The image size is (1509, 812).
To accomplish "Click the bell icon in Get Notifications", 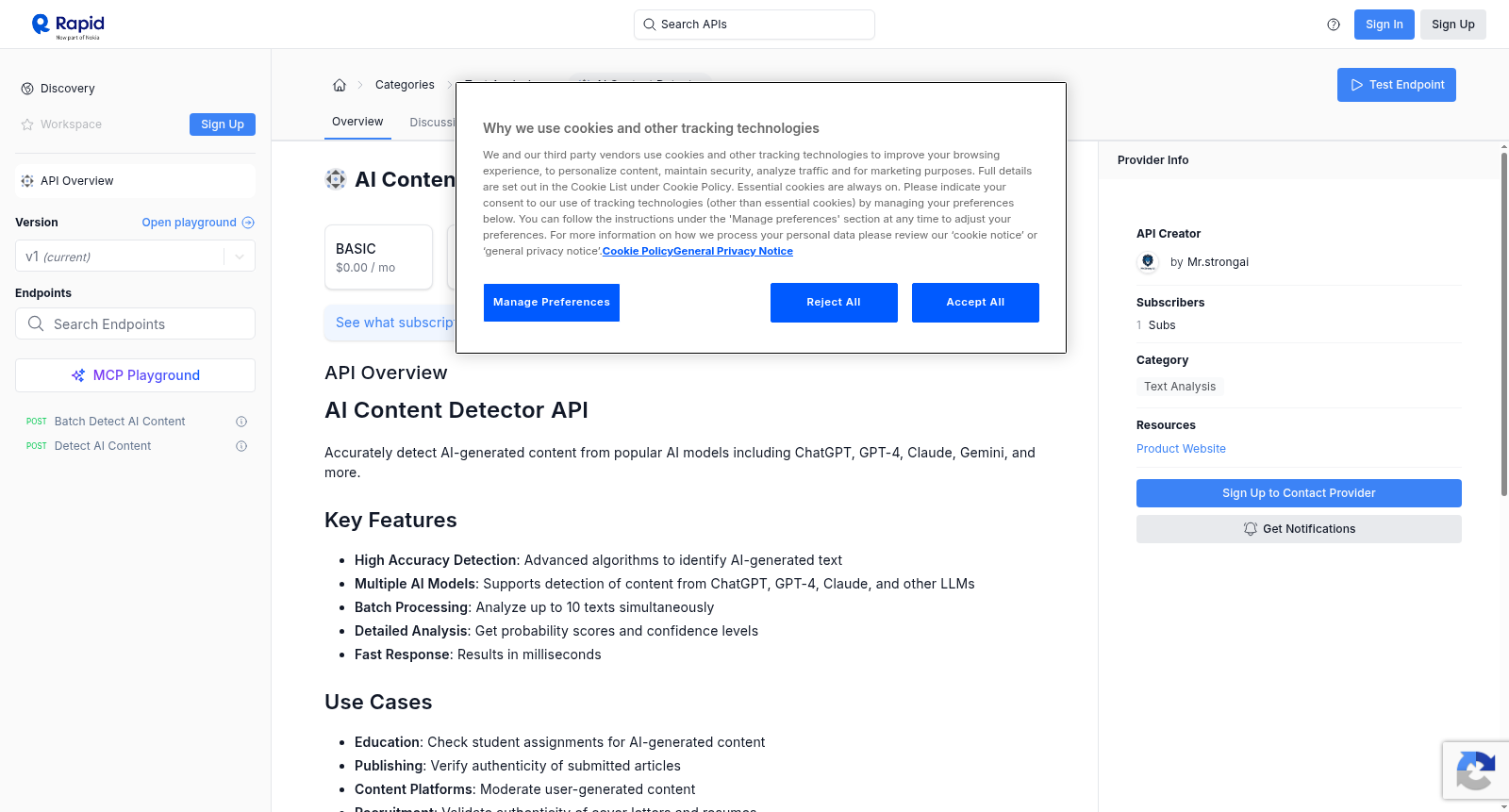I will click(1251, 529).
